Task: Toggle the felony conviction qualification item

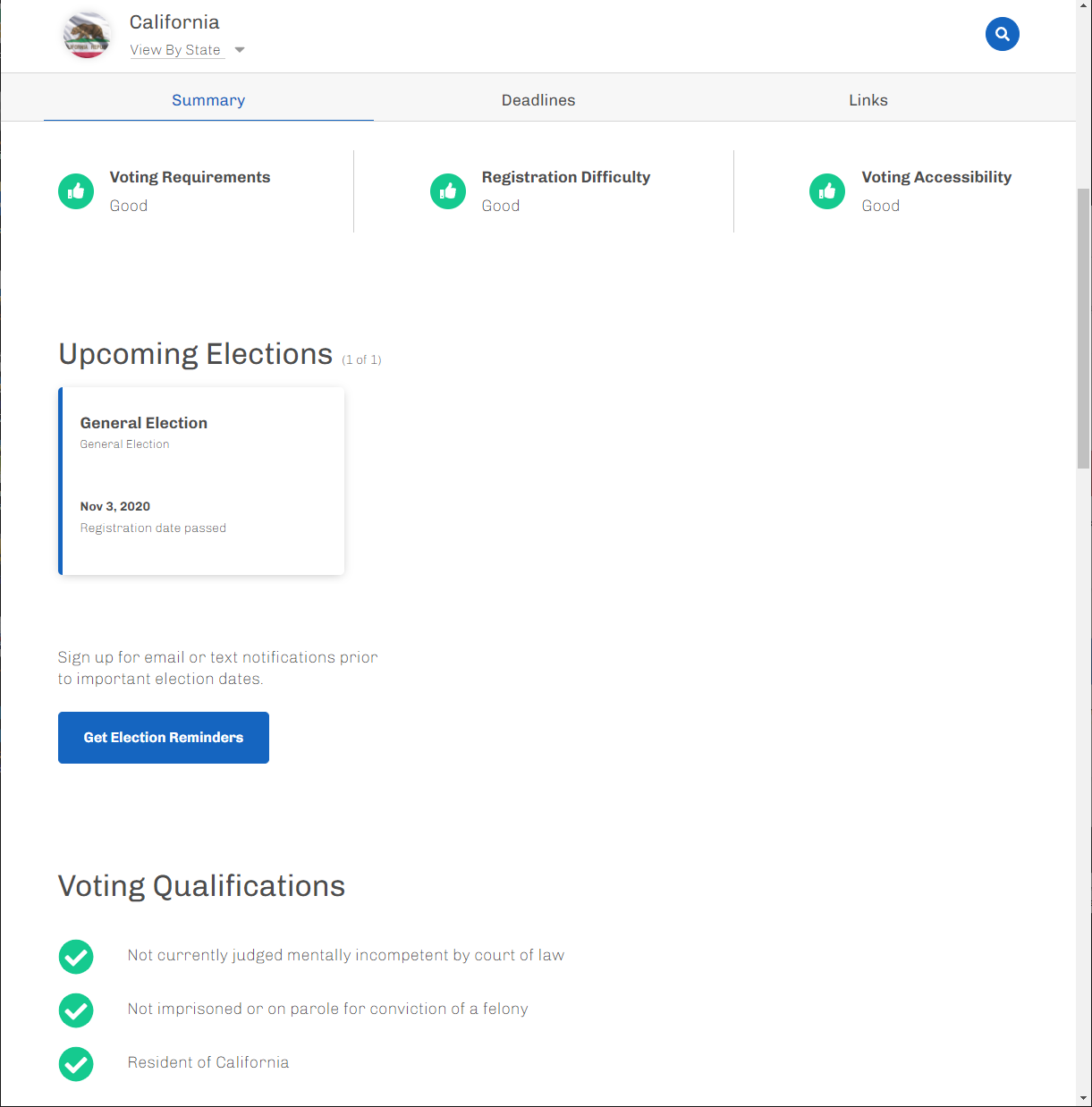Action: coord(327,1009)
